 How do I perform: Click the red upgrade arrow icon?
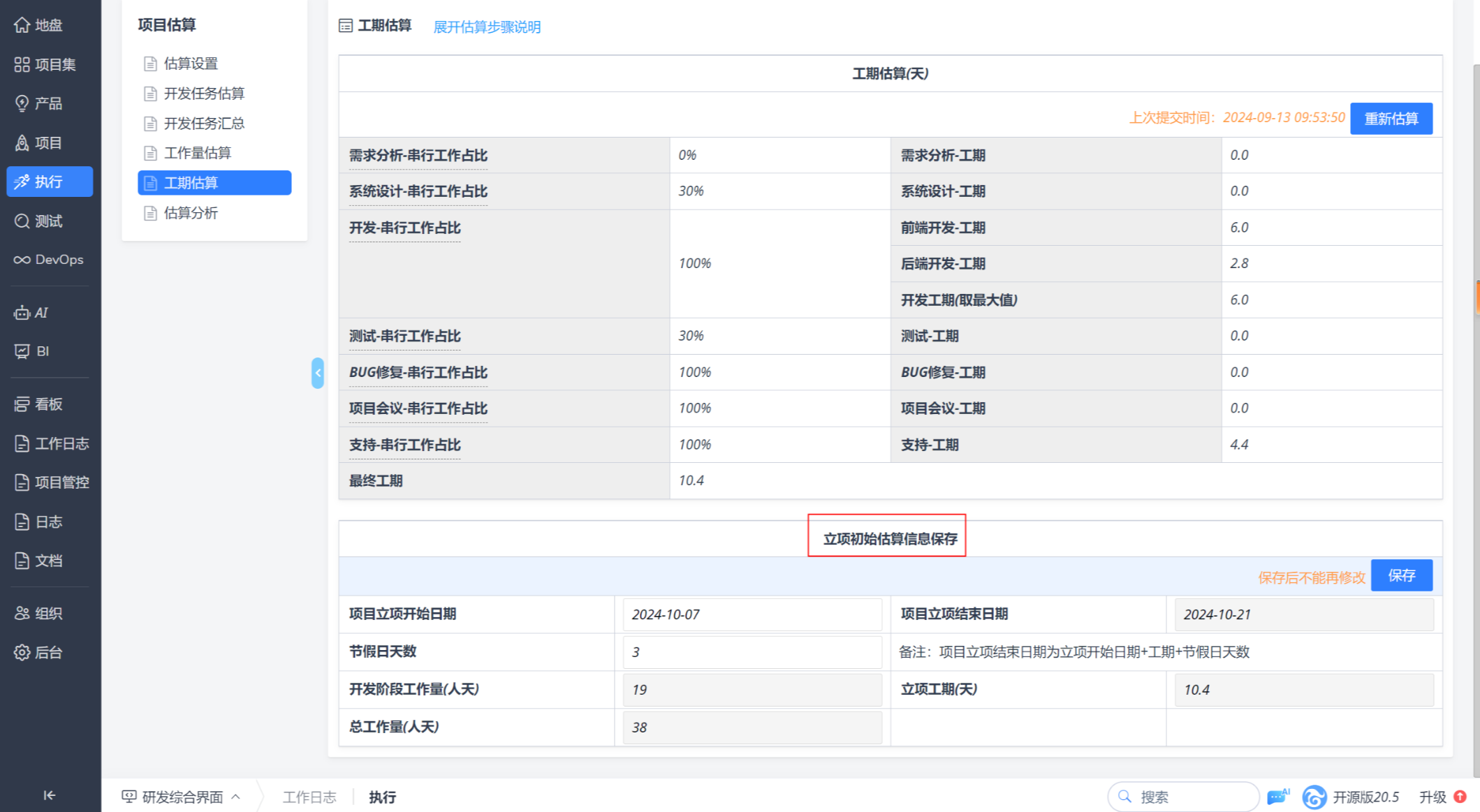click(1460, 797)
